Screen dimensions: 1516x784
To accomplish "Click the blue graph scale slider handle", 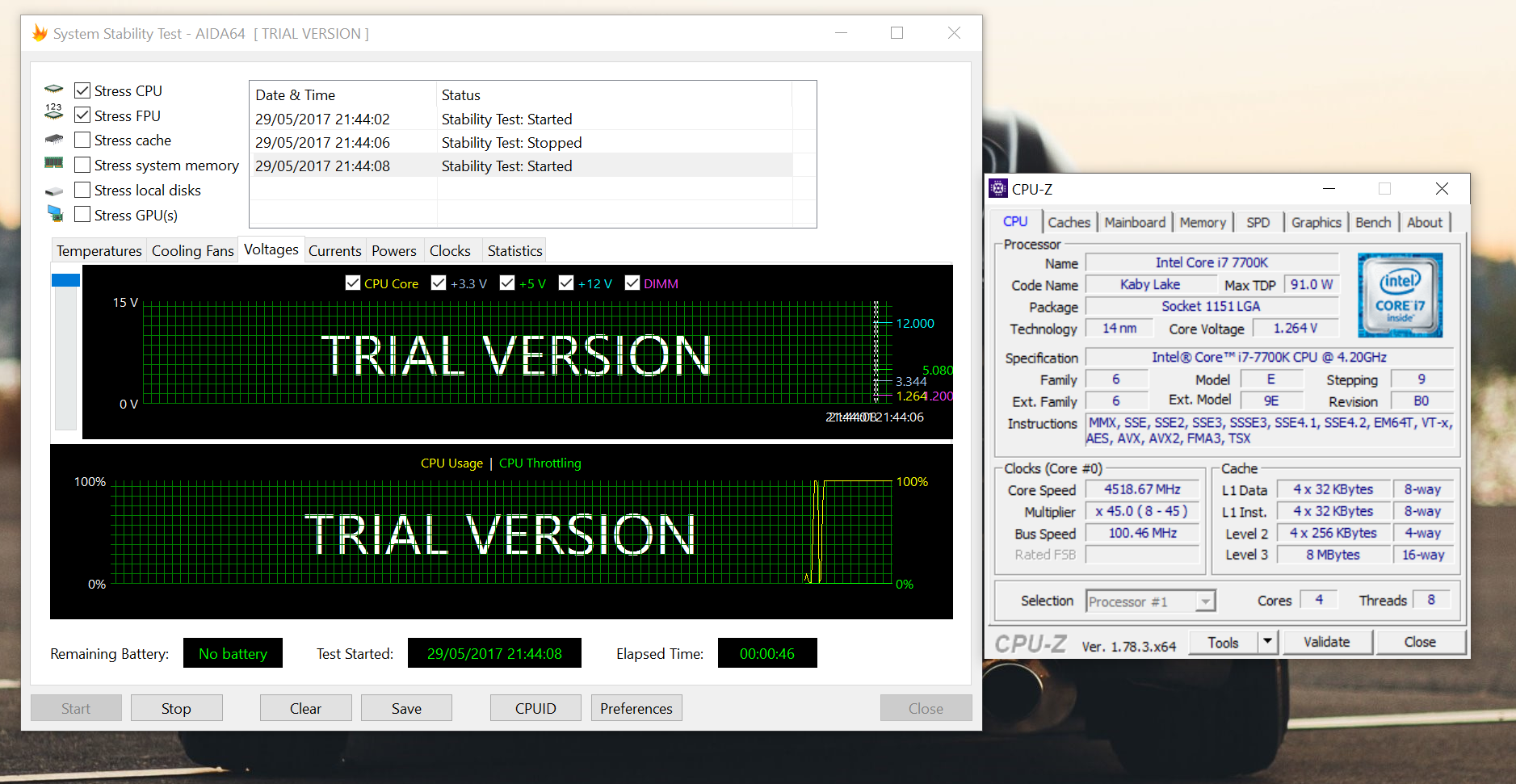I will (65, 280).
